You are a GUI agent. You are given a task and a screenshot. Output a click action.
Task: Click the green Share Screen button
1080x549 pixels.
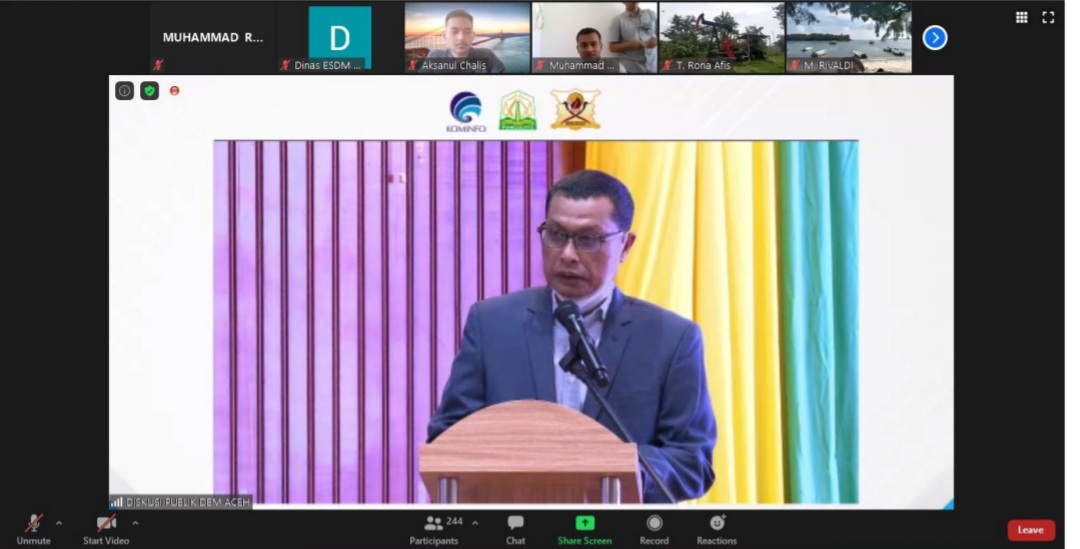point(584,529)
